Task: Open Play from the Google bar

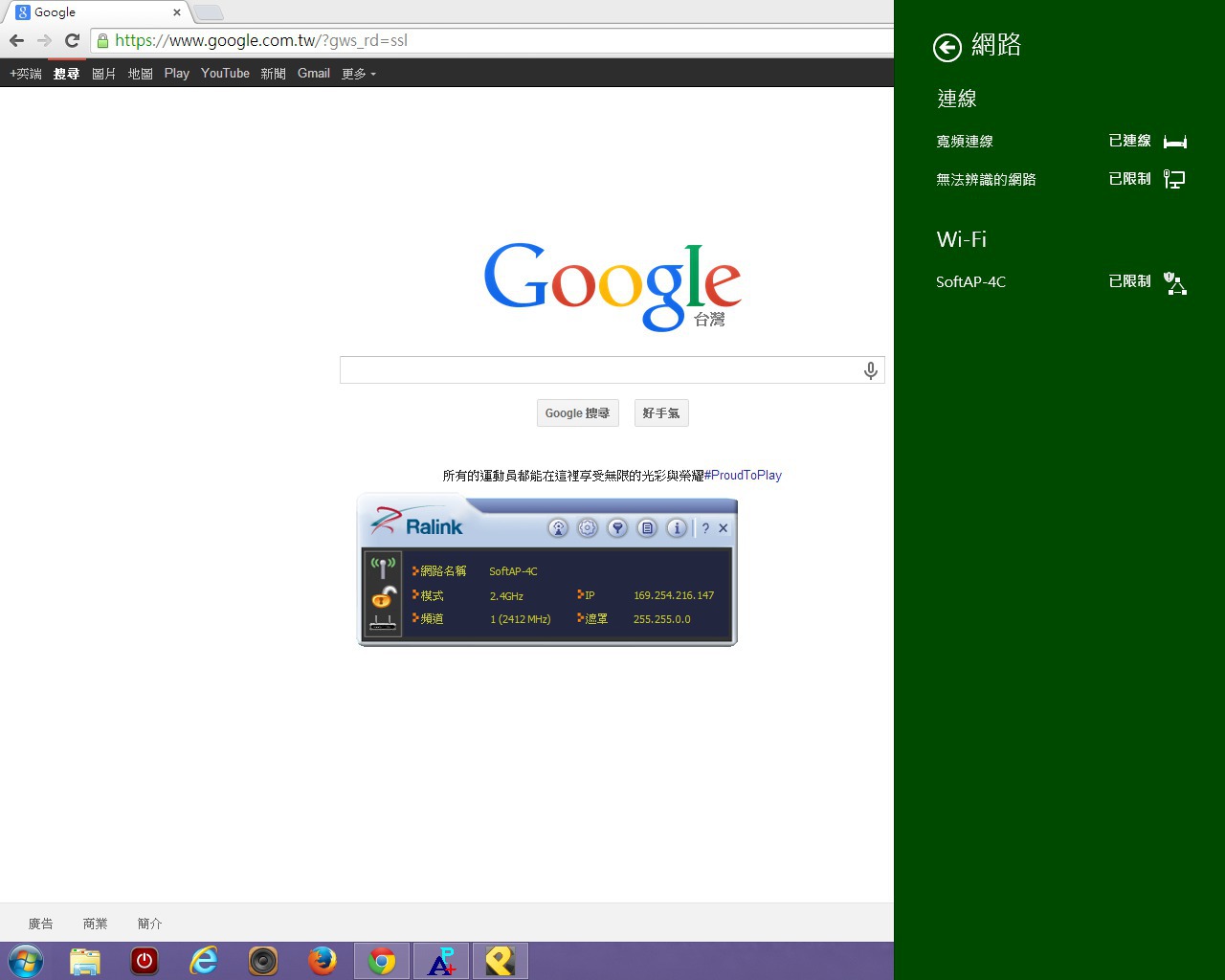Action: [177, 74]
